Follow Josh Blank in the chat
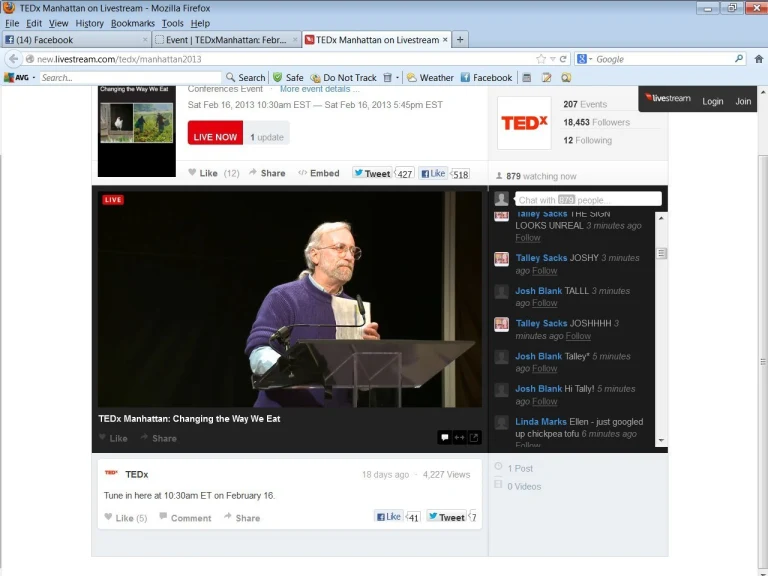 tap(545, 303)
